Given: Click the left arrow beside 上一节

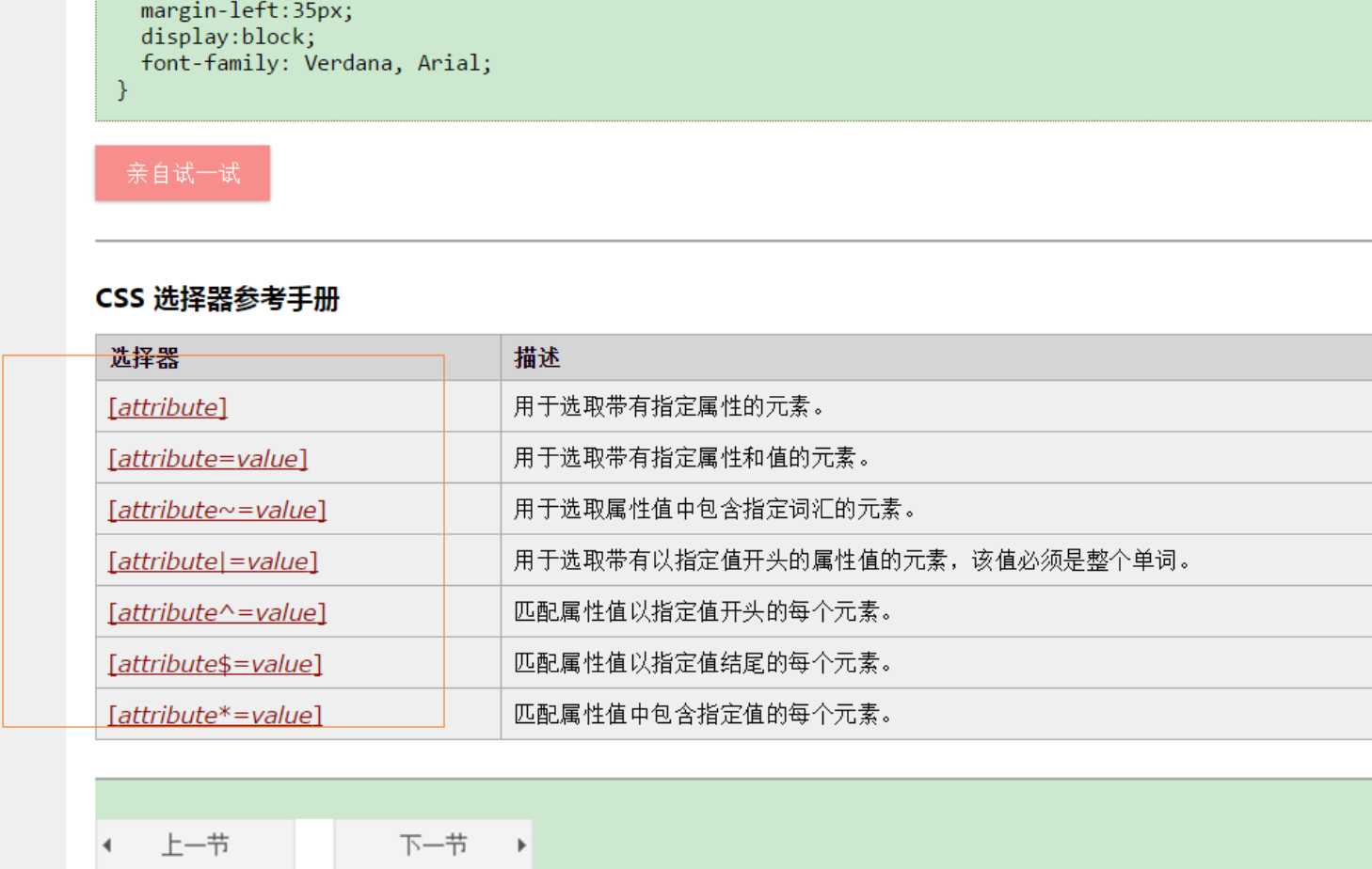Looking at the screenshot, I should tap(107, 845).
